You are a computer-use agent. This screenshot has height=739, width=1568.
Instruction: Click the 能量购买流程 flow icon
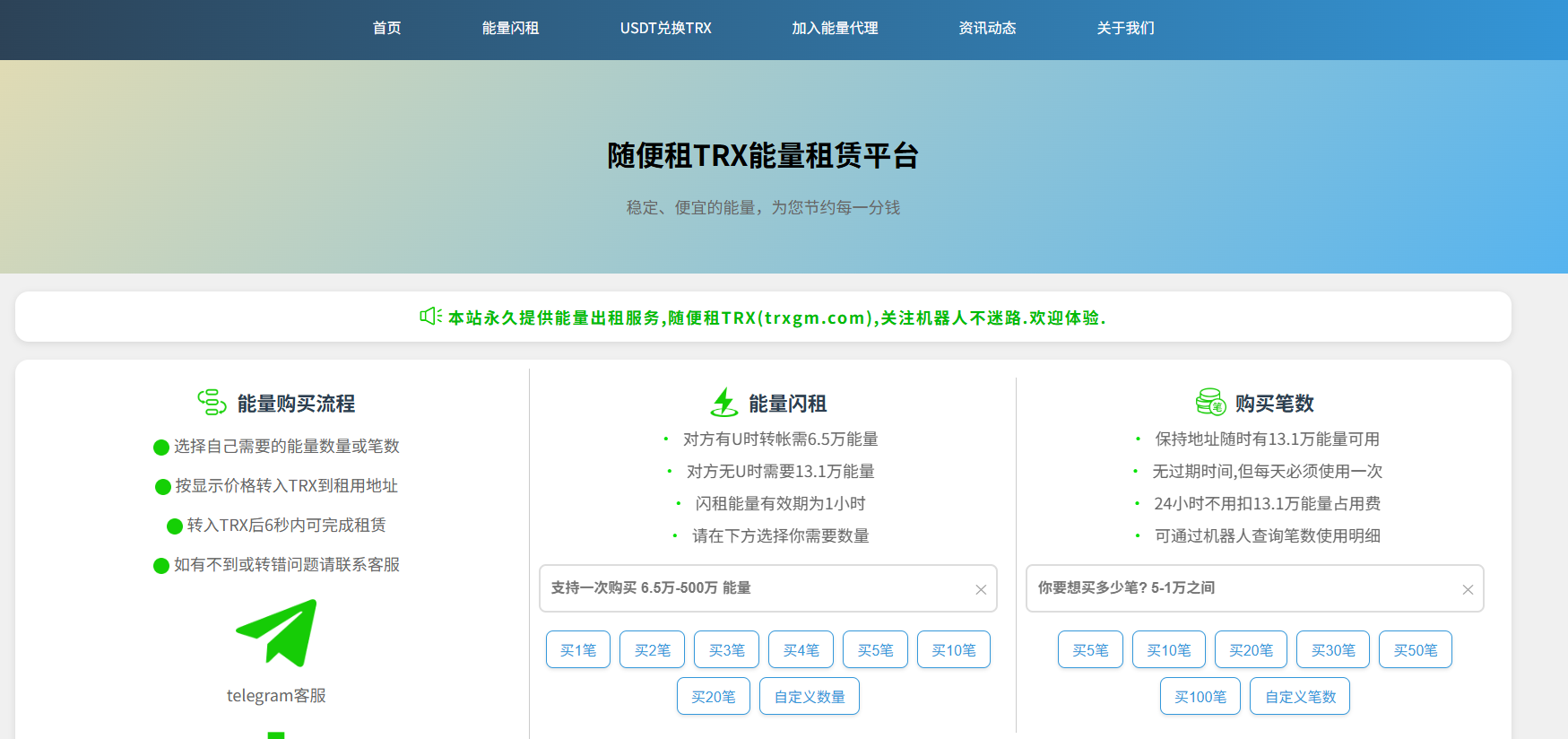(x=212, y=403)
